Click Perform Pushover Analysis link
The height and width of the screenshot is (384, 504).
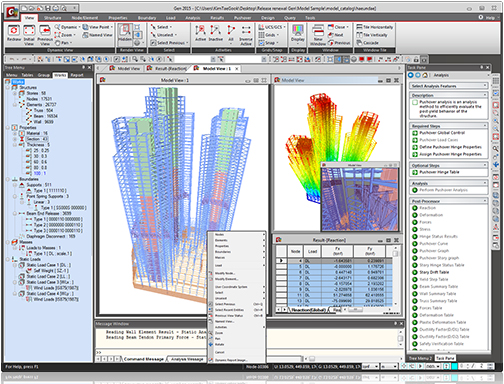pos(443,190)
